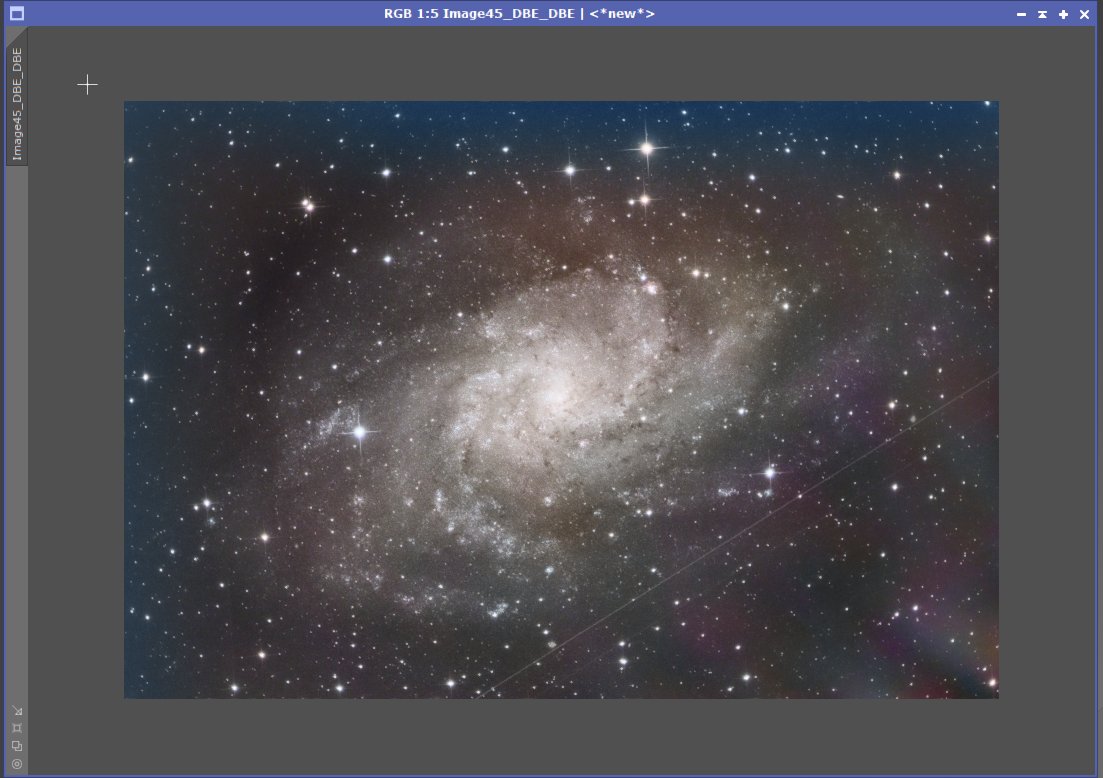Minimize the Image45_DBE_DBE image window

pyautogui.click(x=1021, y=14)
